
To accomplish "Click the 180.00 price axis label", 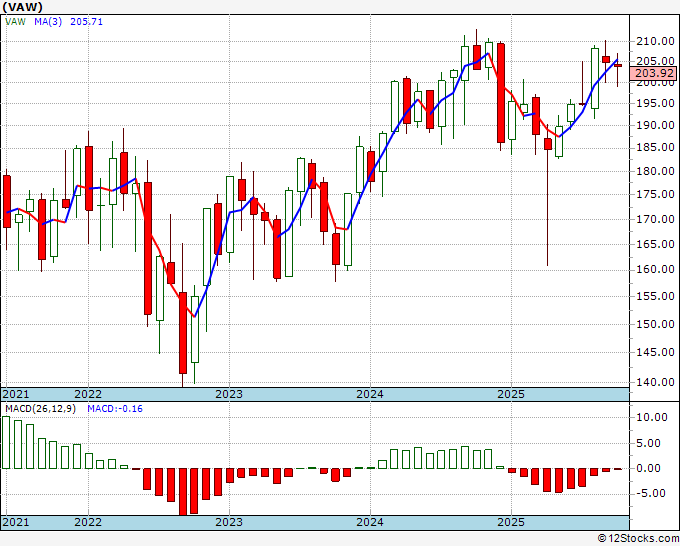I will pos(655,171).
